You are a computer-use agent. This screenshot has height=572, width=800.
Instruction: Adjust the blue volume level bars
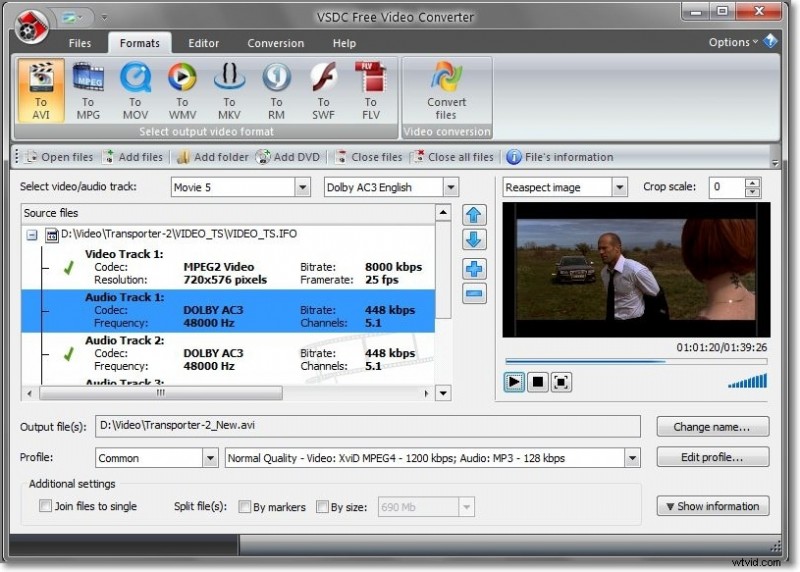pos(747,381)
